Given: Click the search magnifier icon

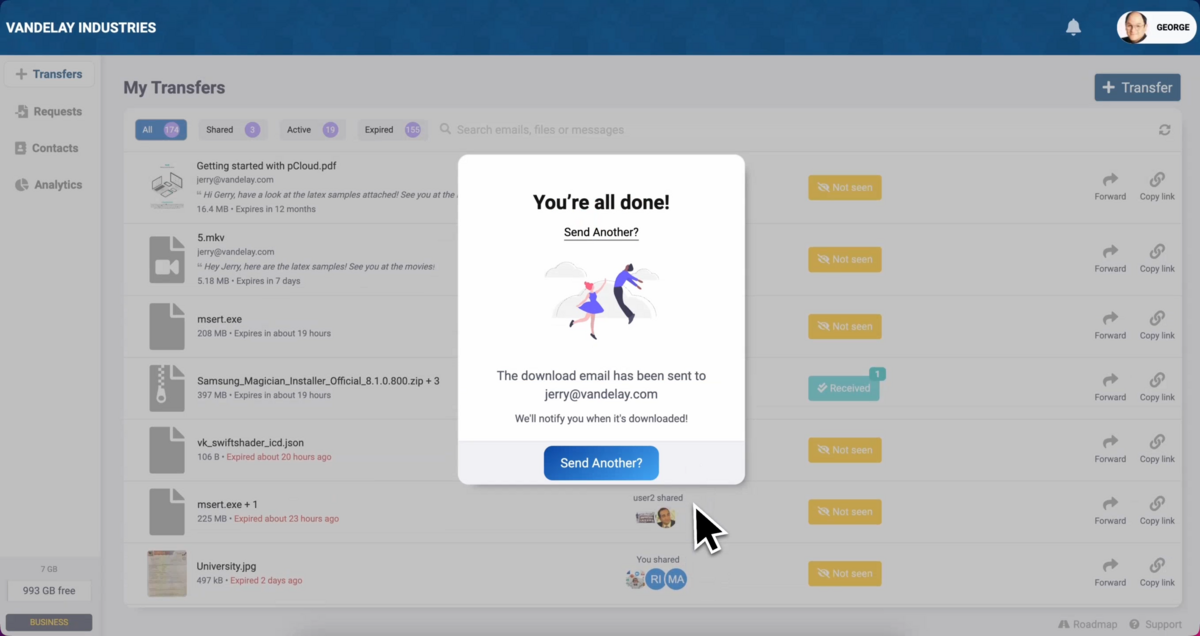Looking at the screenshot, I should click(446, 130).
